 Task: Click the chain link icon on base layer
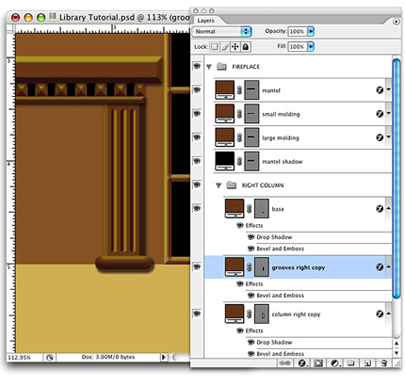pyautogui.click(x=249, y=209)
